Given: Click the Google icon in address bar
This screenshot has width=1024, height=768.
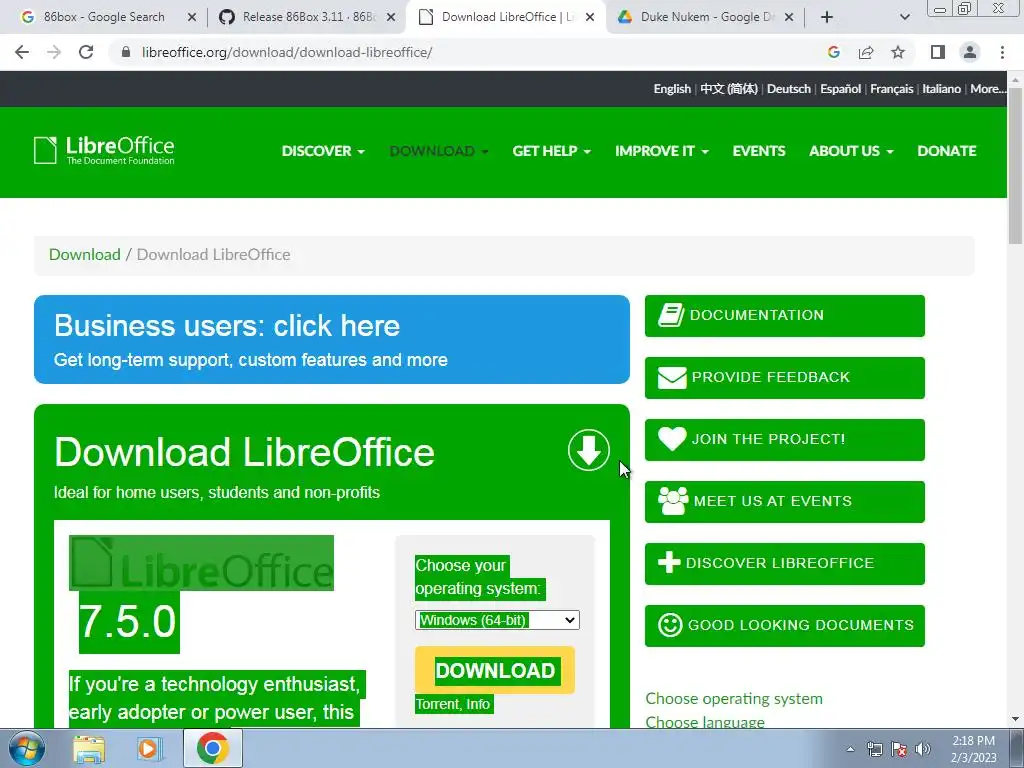Looking at the screenshot, I should click(833, 52).
